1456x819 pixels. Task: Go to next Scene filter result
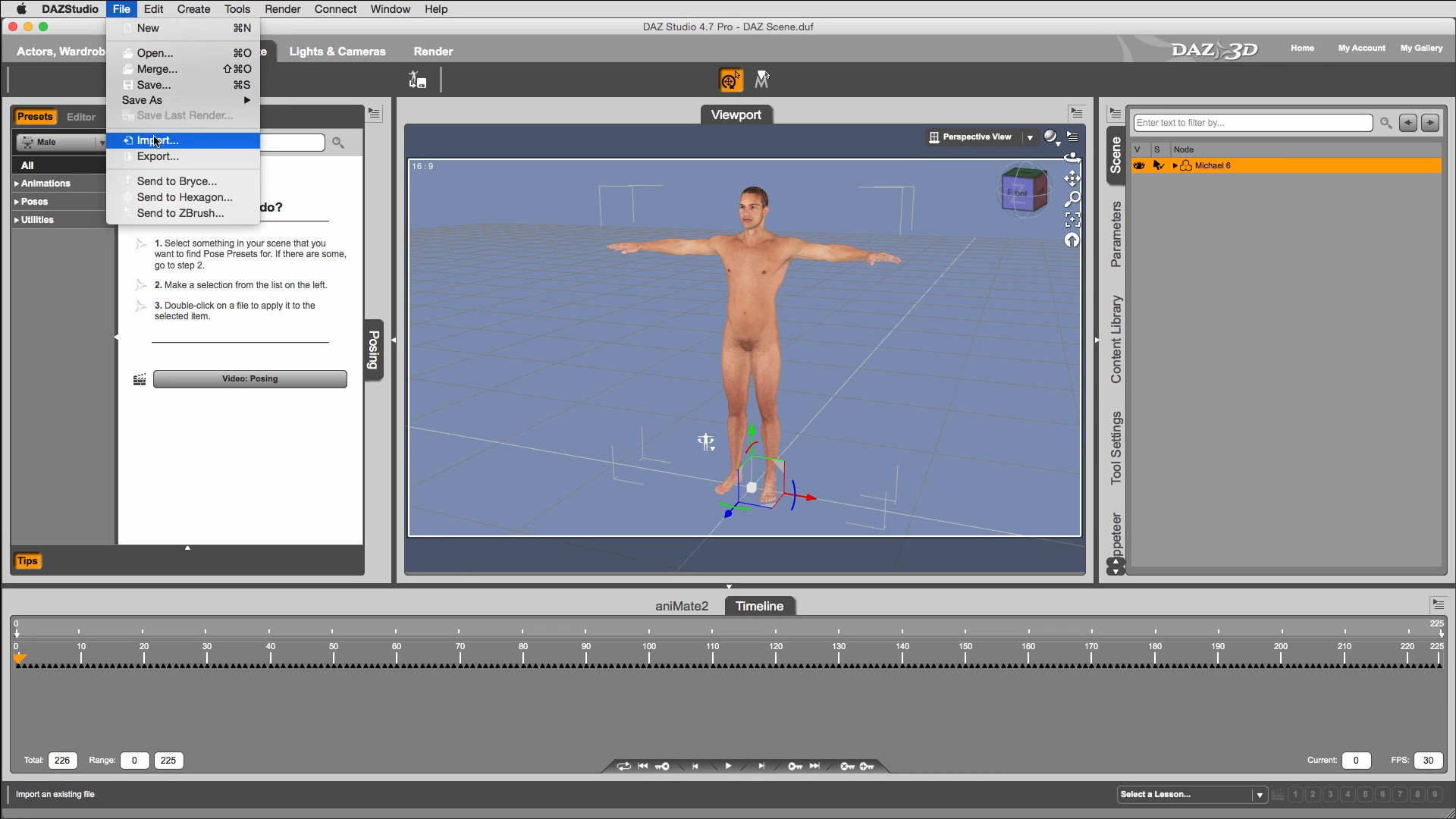[x=1430, y=123]
